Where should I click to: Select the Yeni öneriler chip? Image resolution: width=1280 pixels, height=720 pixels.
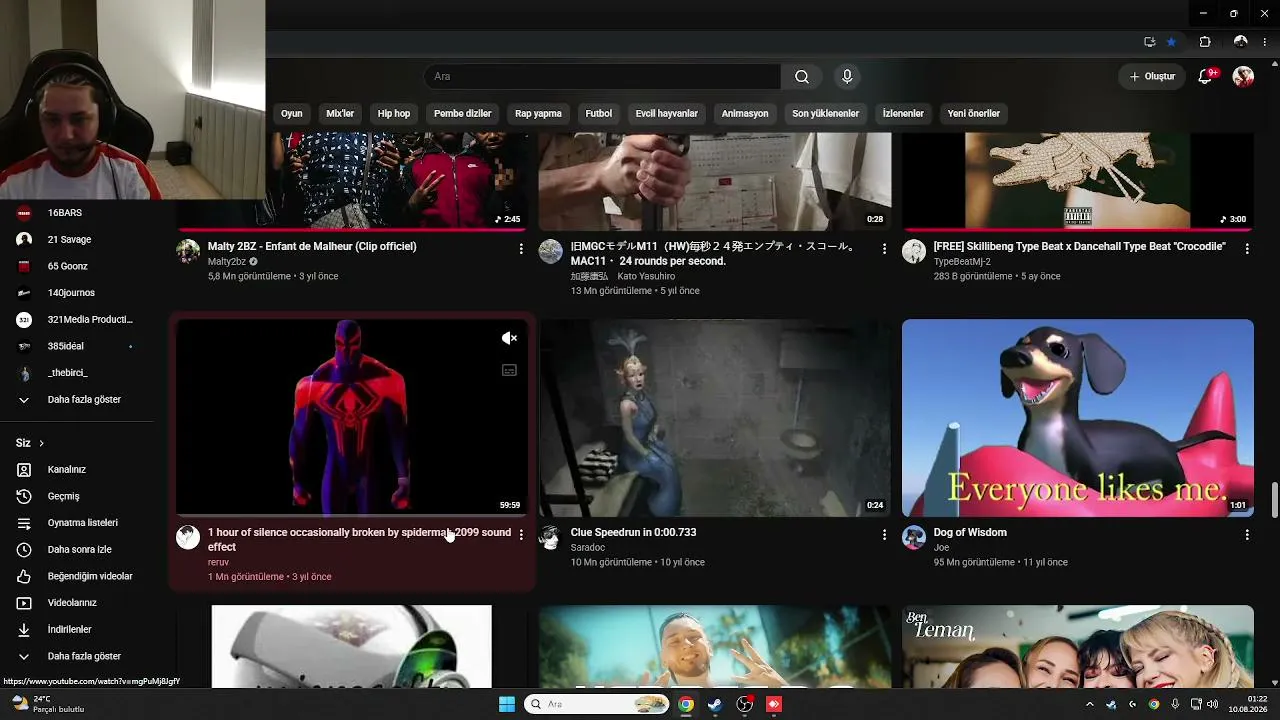(x=974, y=114)
